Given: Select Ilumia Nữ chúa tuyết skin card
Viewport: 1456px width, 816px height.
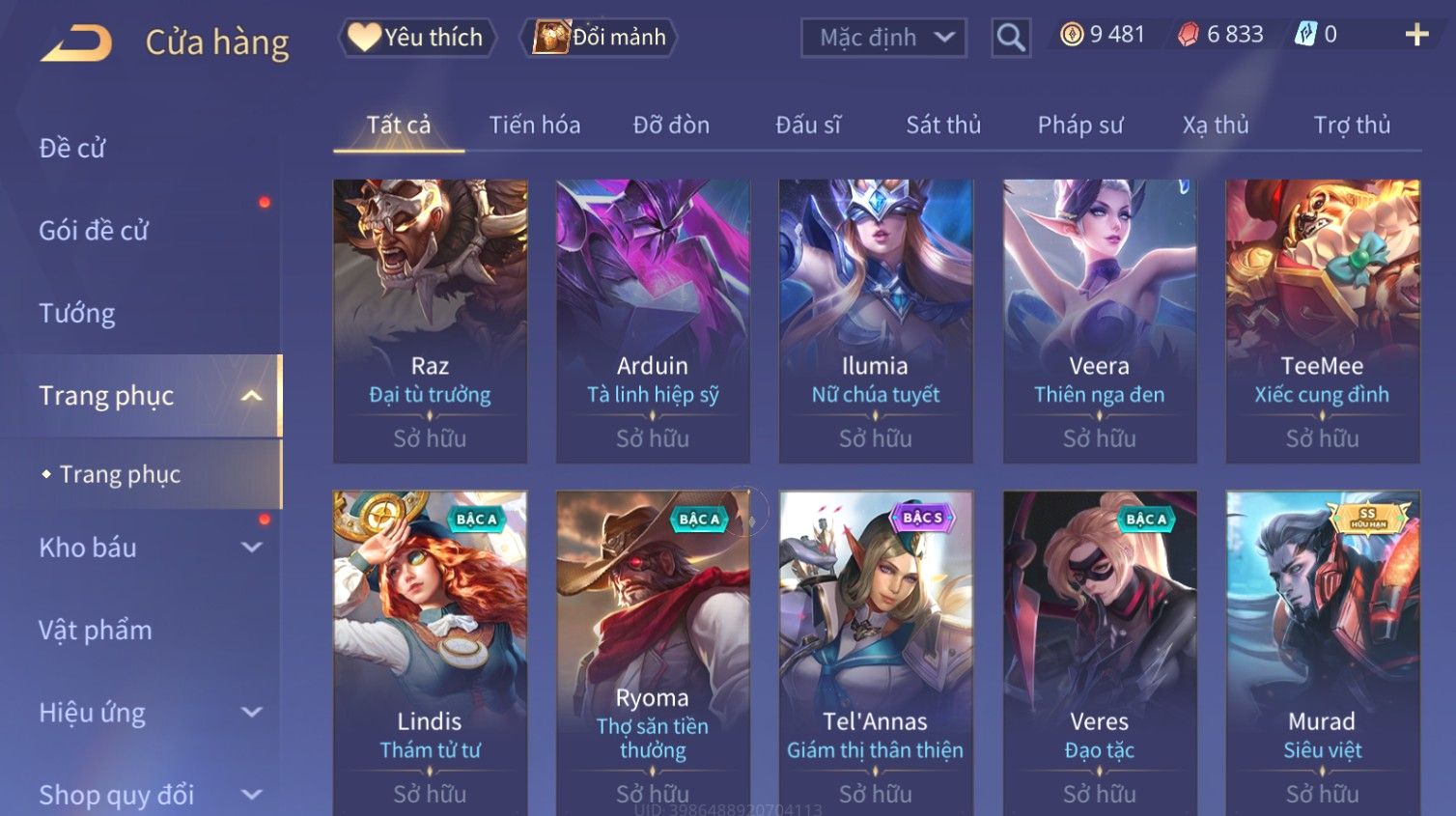Looking at the screenshot, I should (876, 321).
